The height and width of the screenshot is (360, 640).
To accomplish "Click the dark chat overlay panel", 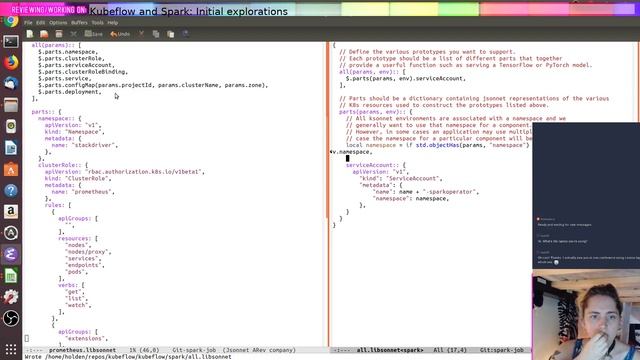I will point(586,196).
